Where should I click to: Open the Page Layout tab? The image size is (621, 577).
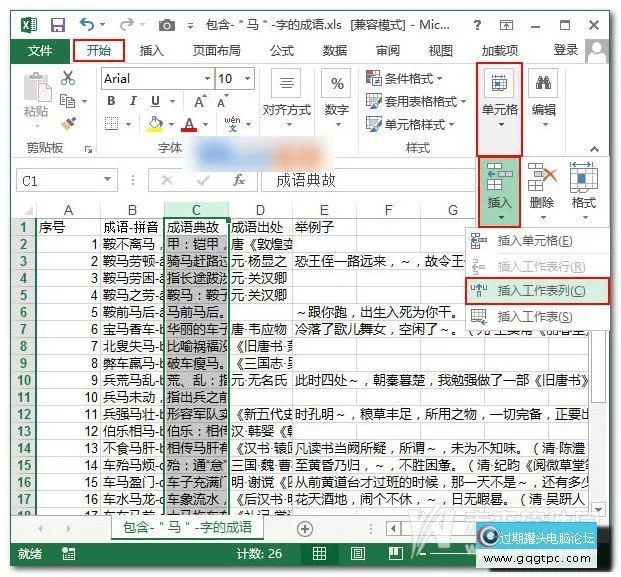click(216, 51)
